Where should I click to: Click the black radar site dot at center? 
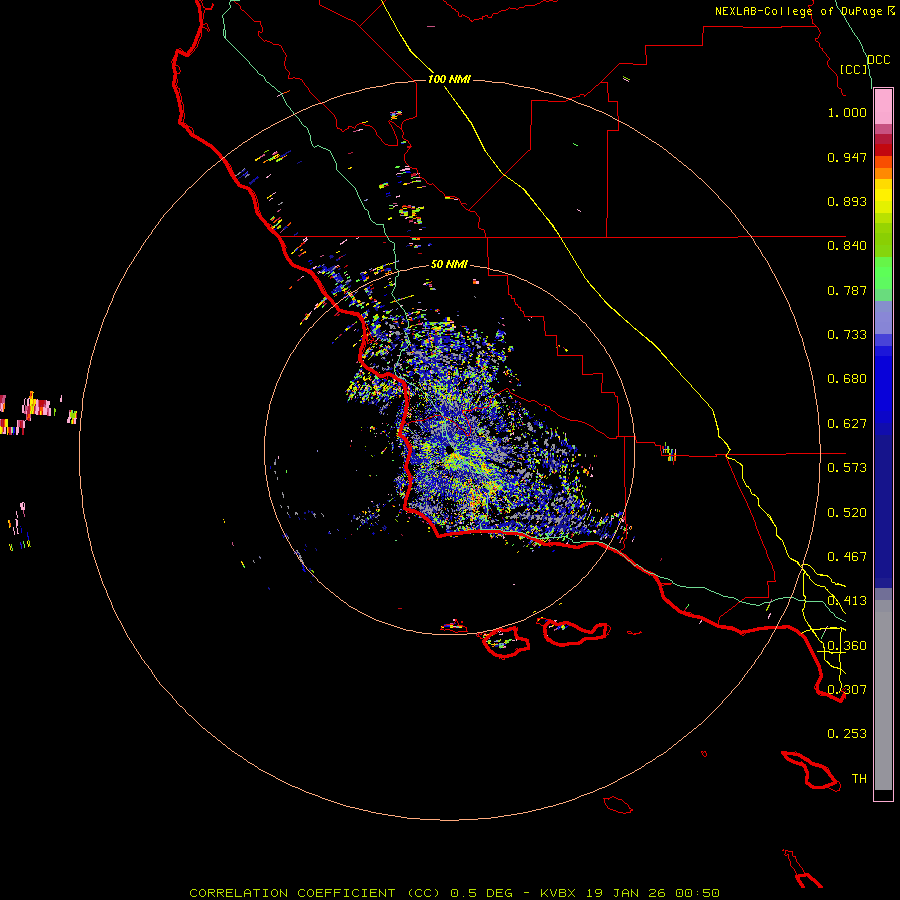(449, 450)
